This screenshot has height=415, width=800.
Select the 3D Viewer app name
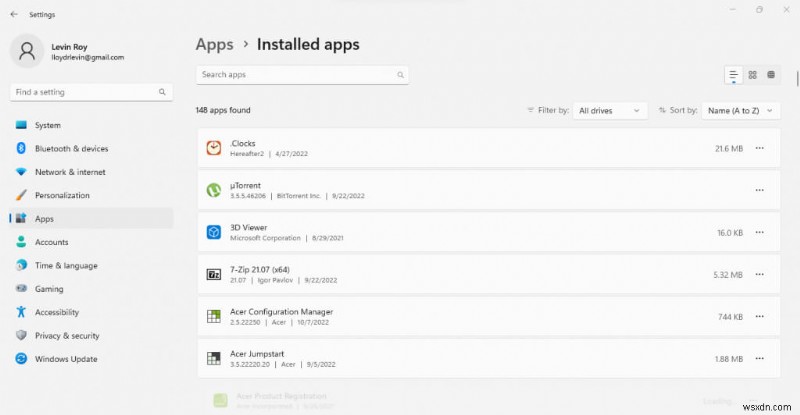coord(248,228)
